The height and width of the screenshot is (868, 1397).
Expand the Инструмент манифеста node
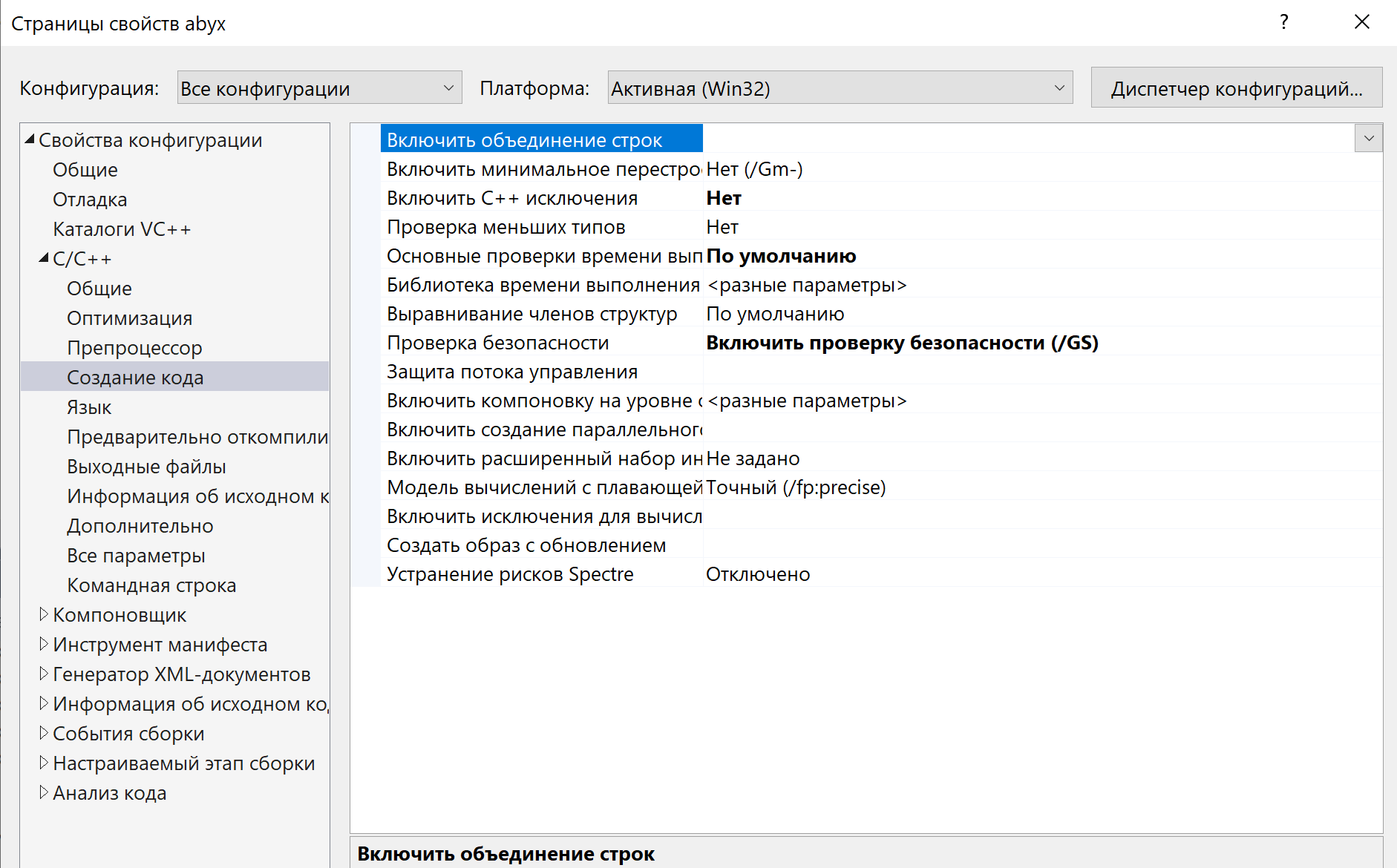(x=44, y=644)
